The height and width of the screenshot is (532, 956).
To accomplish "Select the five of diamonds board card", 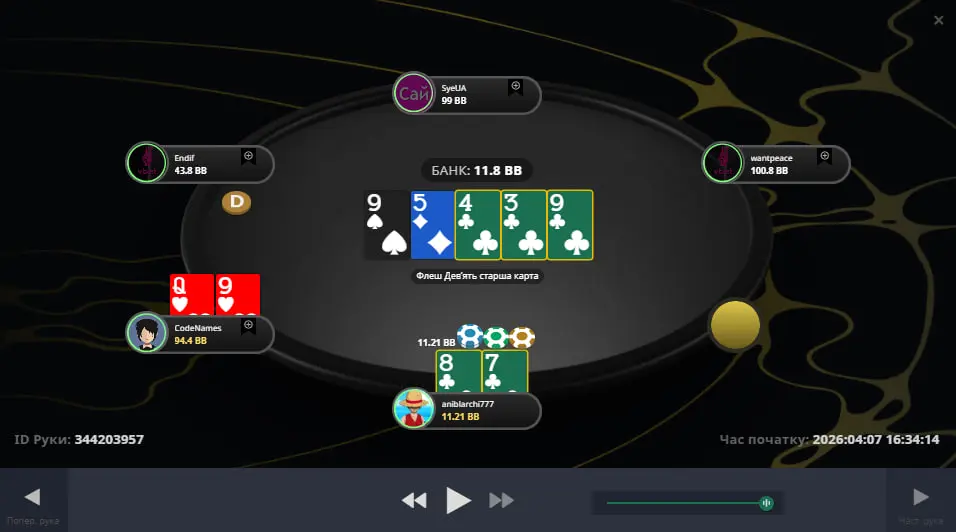I will click(432, 225).
